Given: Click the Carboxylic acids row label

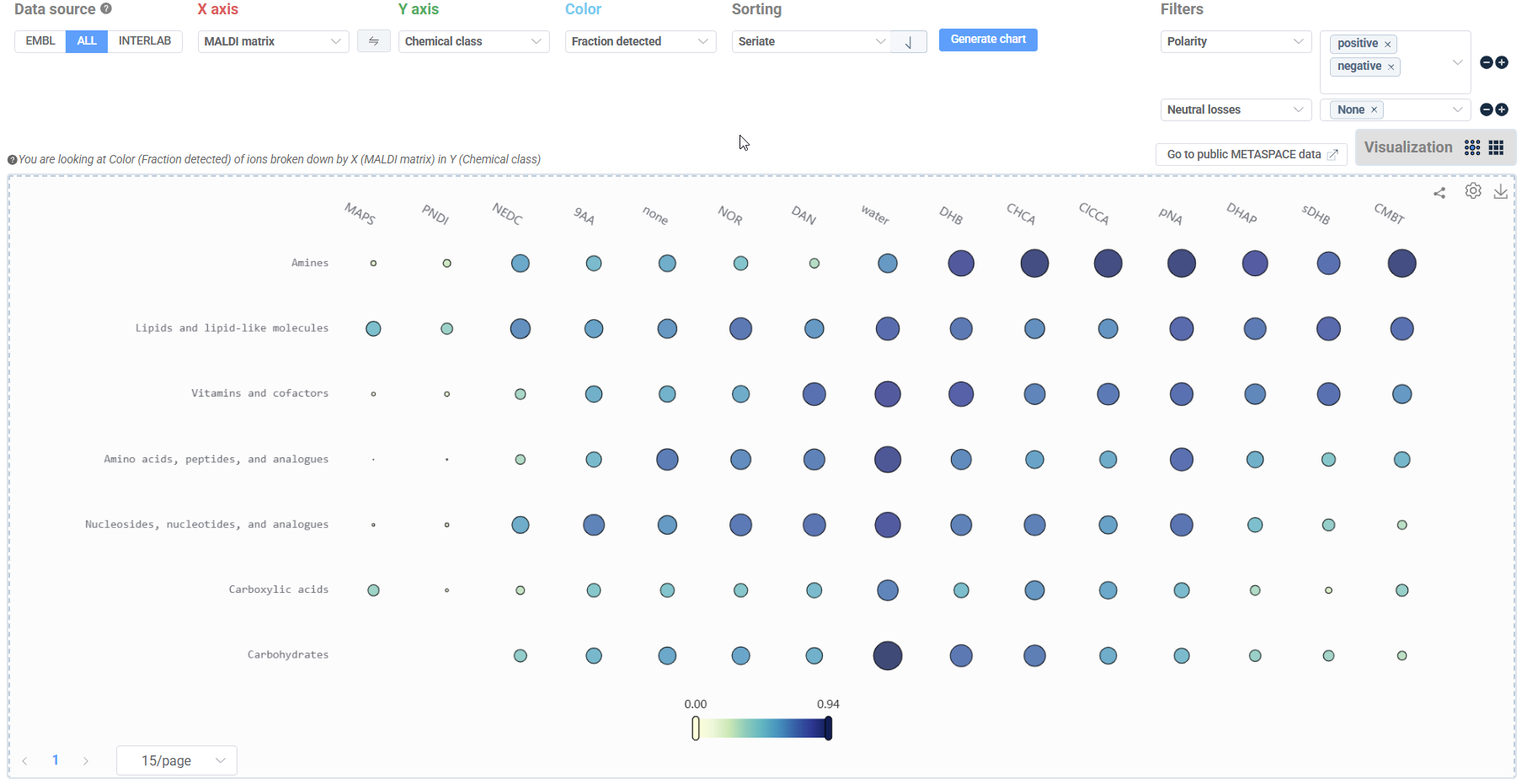Looking at the screenshot, I should coord(279,589).
